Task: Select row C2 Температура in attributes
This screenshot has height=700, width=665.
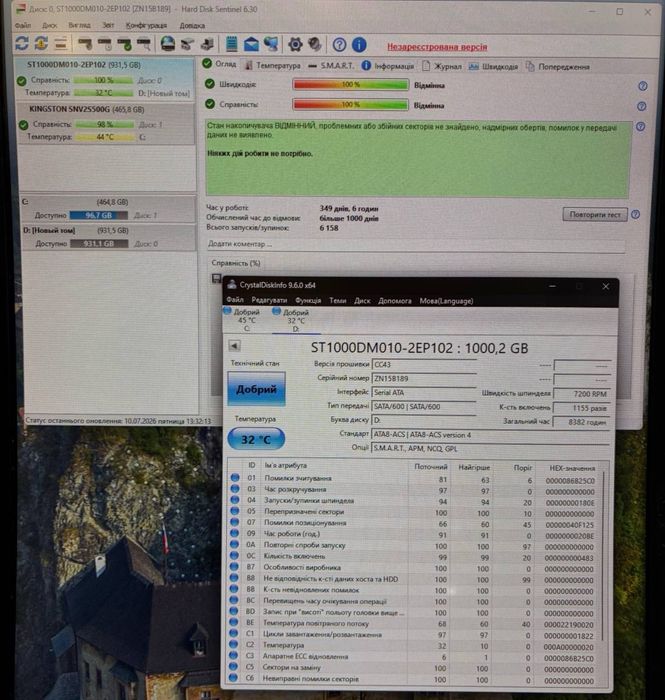Action: (415, 646)
